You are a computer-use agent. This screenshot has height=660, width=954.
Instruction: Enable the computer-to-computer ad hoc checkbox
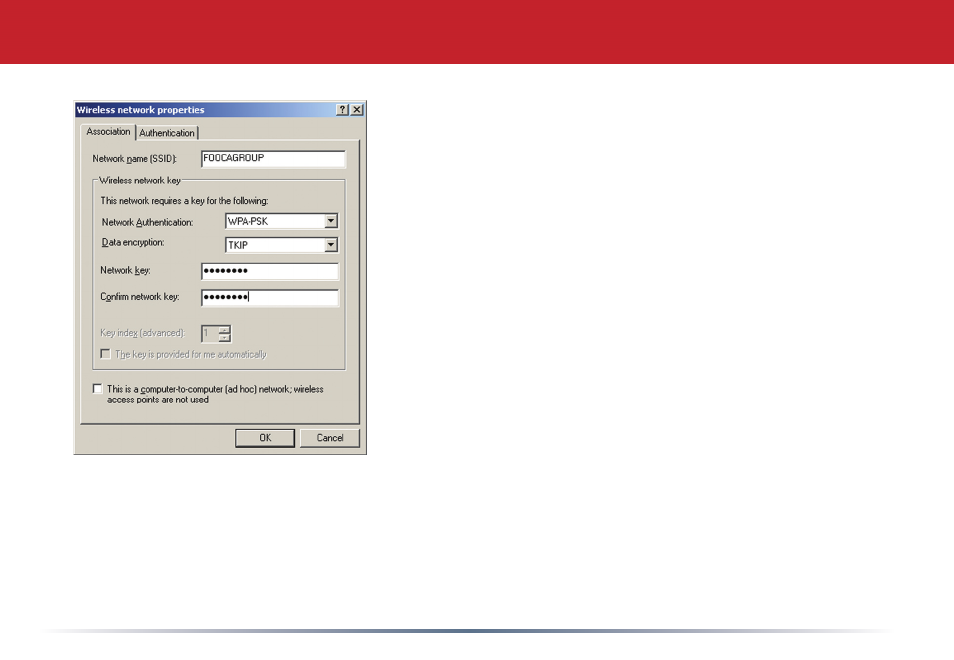point(97,389)
